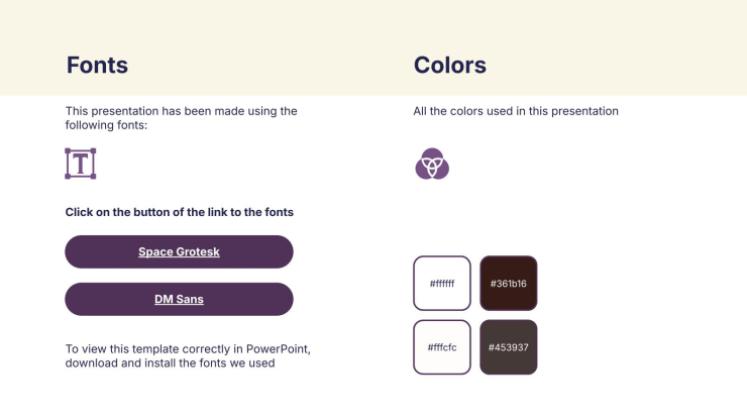
Task: Click the empty white area below DM Sans paragraph
Action: (x=180, y=395)
